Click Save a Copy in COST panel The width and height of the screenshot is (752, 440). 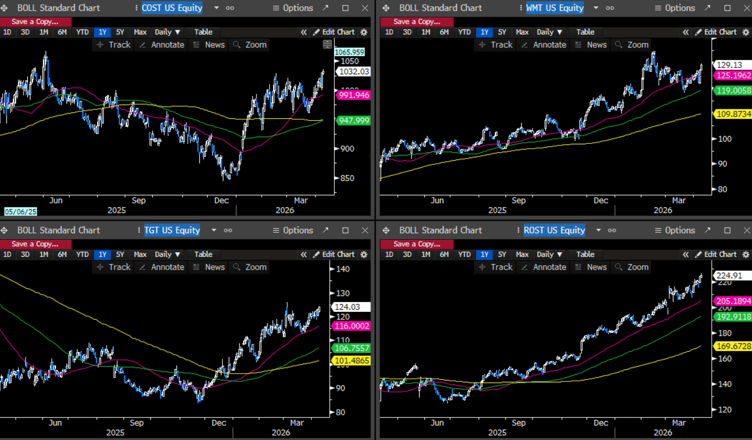click(x=35, y=22)
